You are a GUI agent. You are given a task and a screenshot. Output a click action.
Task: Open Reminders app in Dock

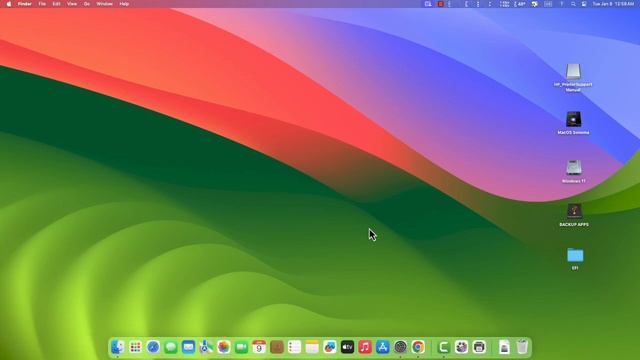click(x=294, y=347)
